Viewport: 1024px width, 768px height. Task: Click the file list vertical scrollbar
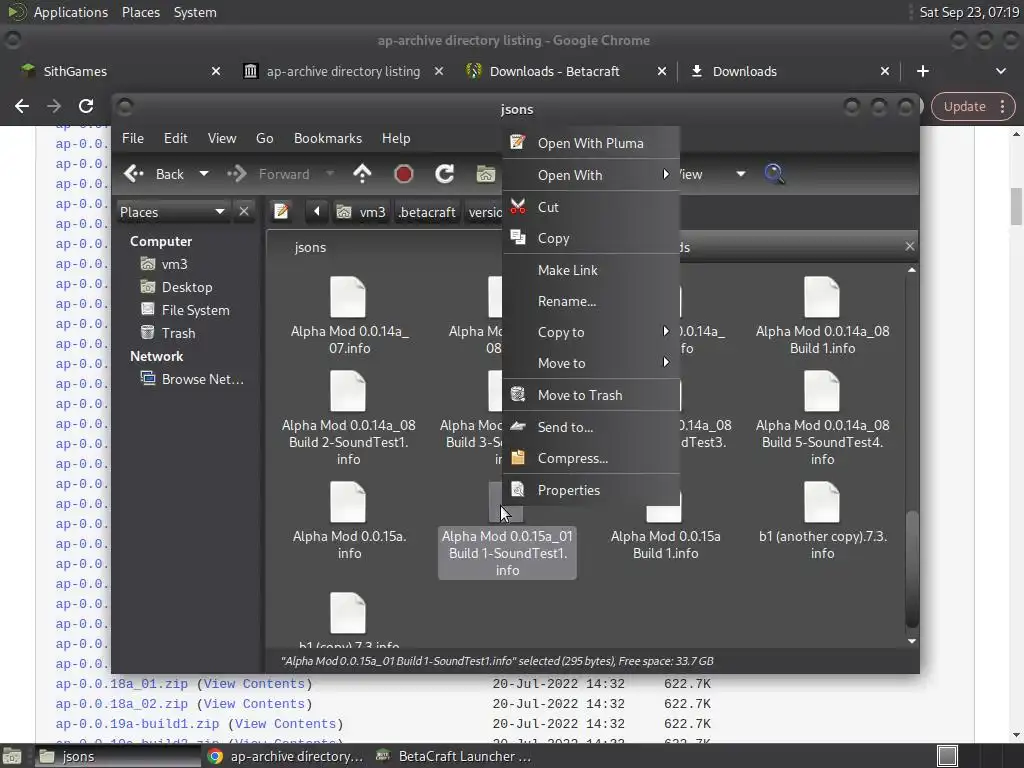(912, 568)
